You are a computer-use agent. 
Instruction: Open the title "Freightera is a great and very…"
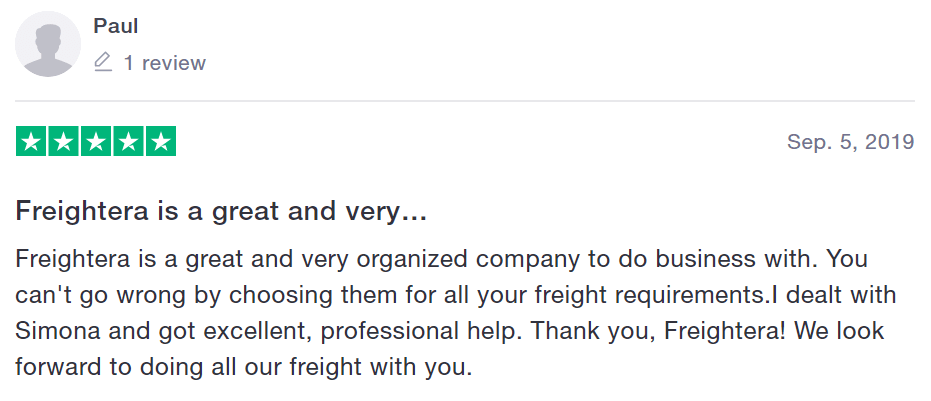click(x=221, y=212)
